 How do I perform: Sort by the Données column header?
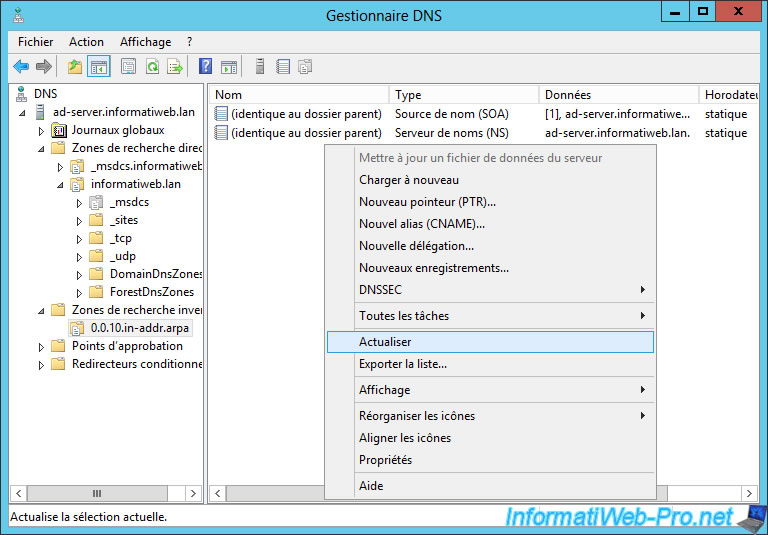(x=619, y=95)
